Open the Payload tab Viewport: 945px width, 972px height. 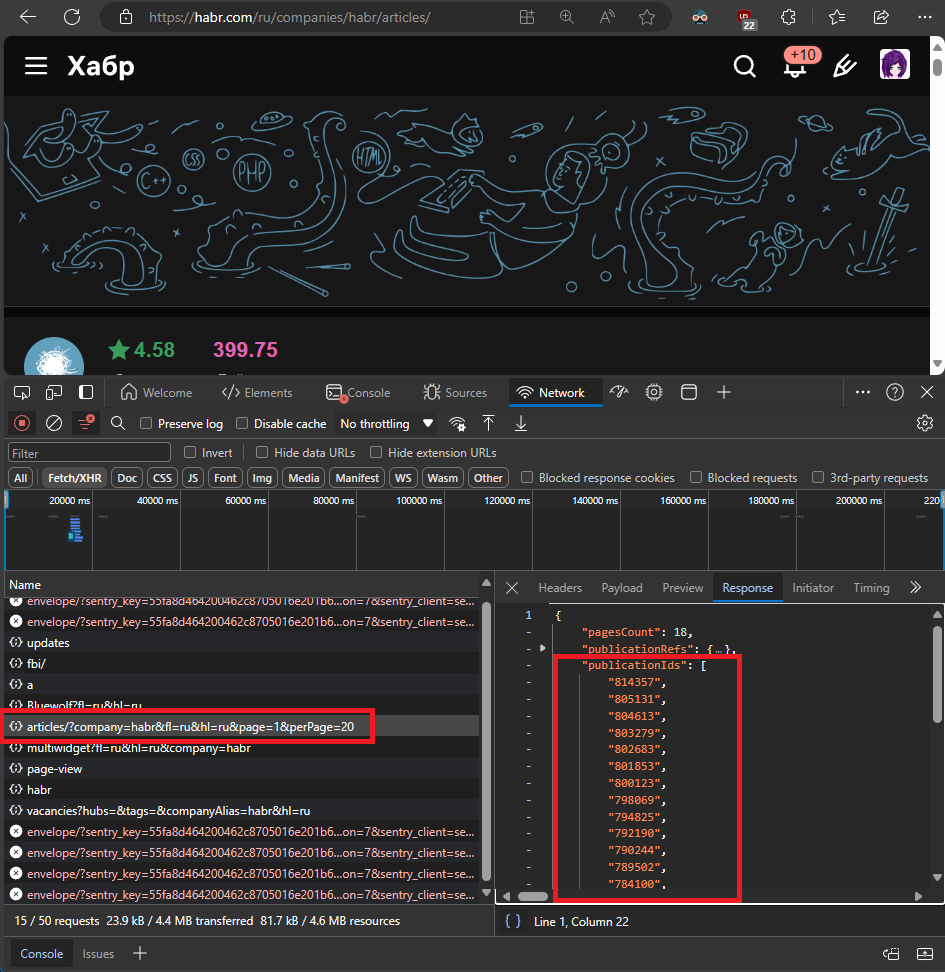pos(622,588)
